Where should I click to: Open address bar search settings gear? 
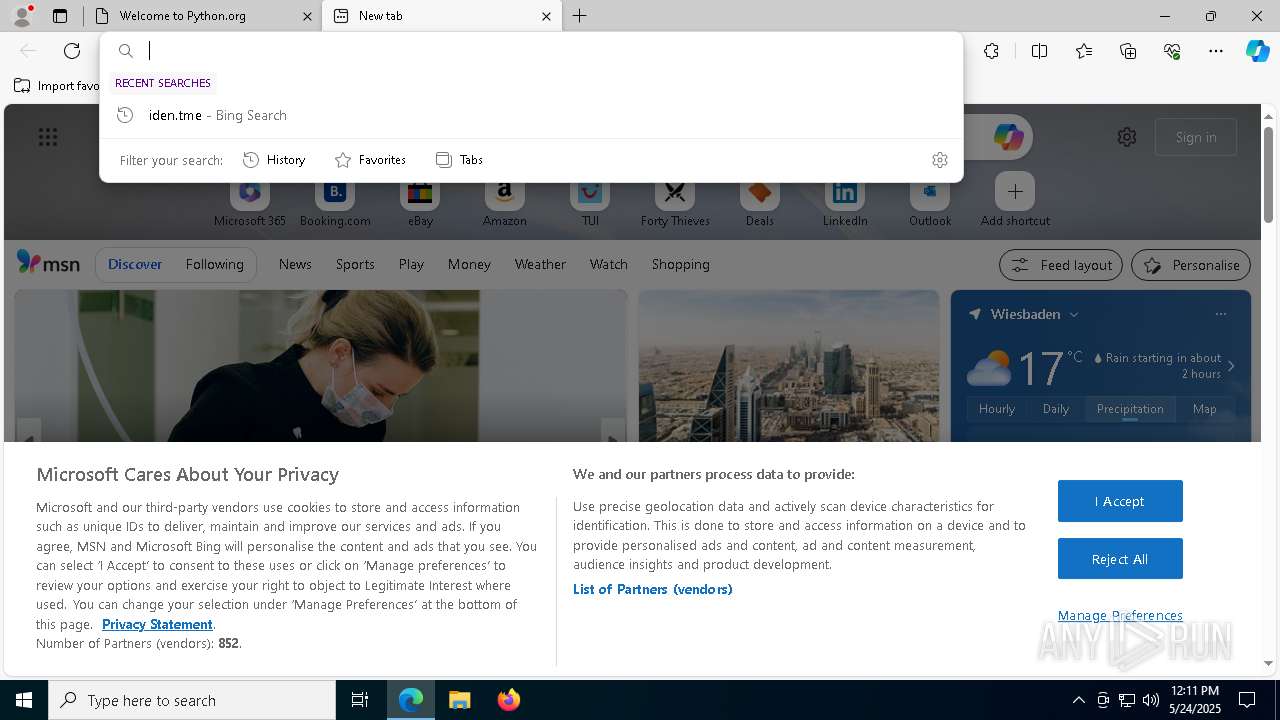tap(939, 160)
